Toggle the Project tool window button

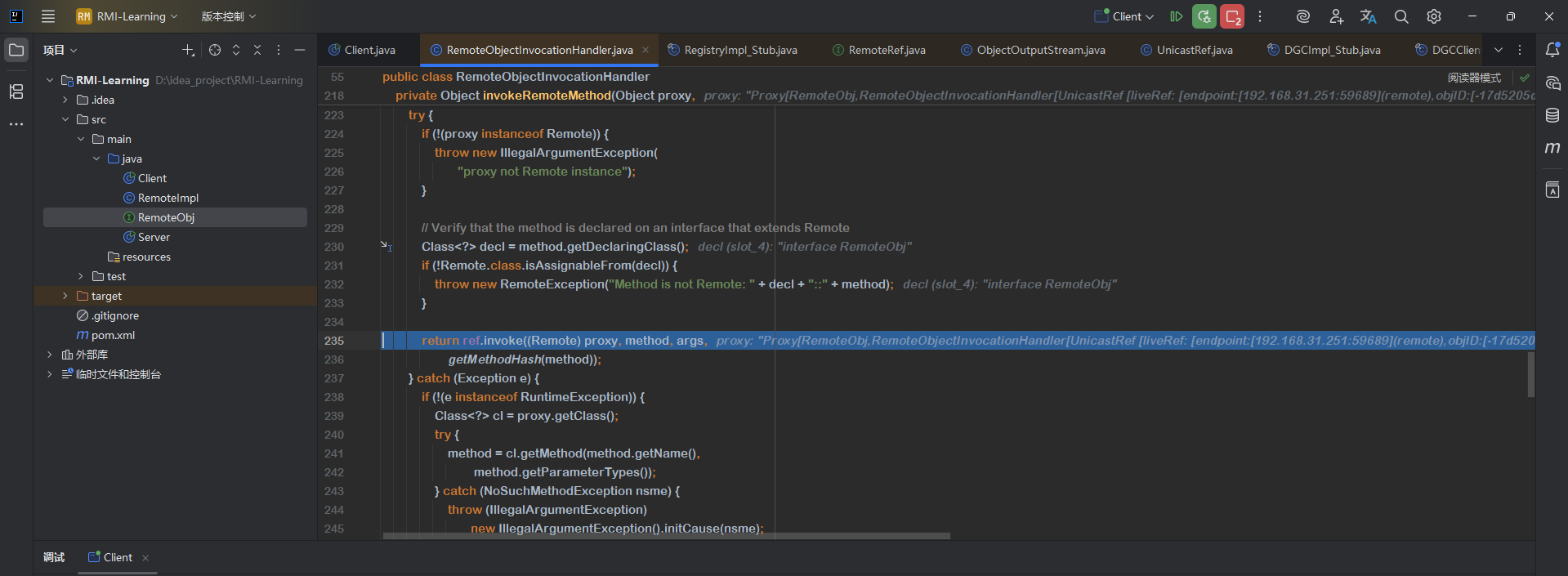[x=16, y=50]
